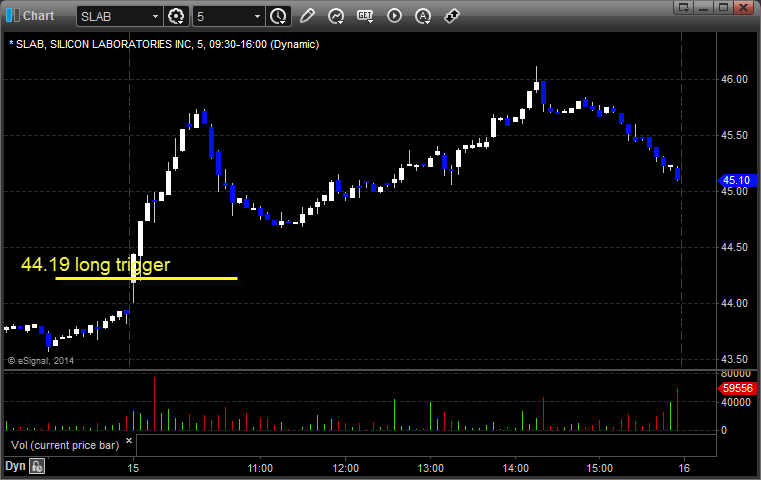Viewport: 761px width, 480px height.
Task: Click the interval field showing 5
Action: [x=223, y=17]
